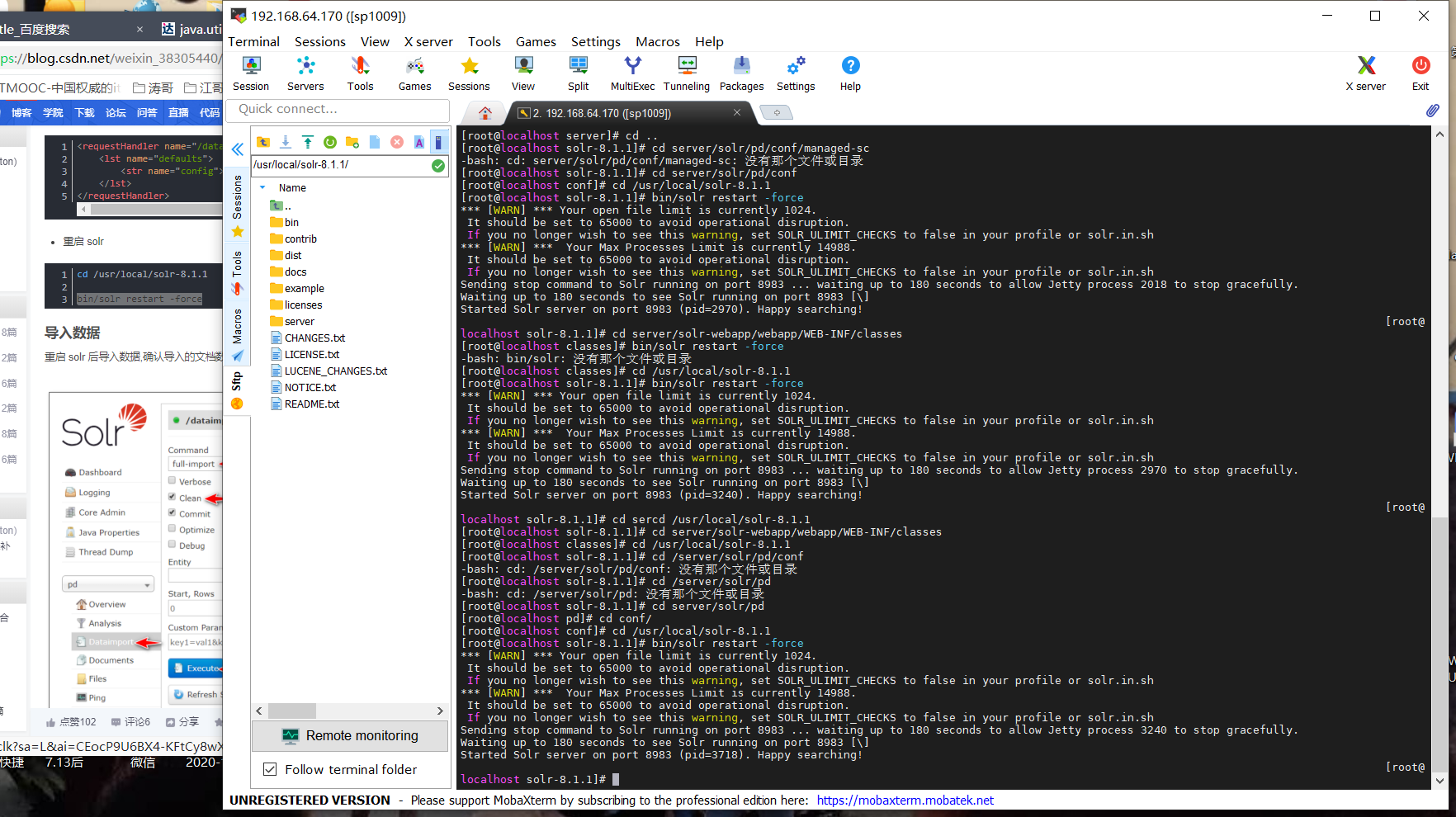This screenshot has width=1456, height=817.
Task: Open a new terminal tab button
Action: click(776, 113)
